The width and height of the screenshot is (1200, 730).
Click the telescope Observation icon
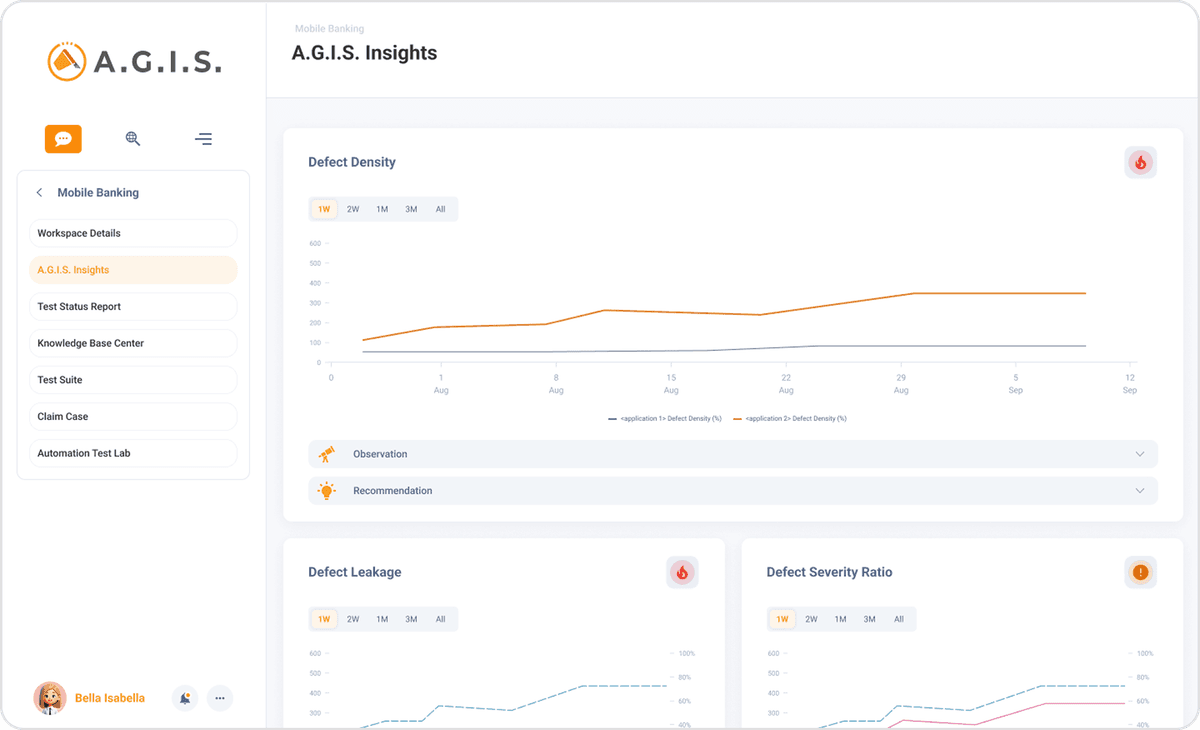326,454
